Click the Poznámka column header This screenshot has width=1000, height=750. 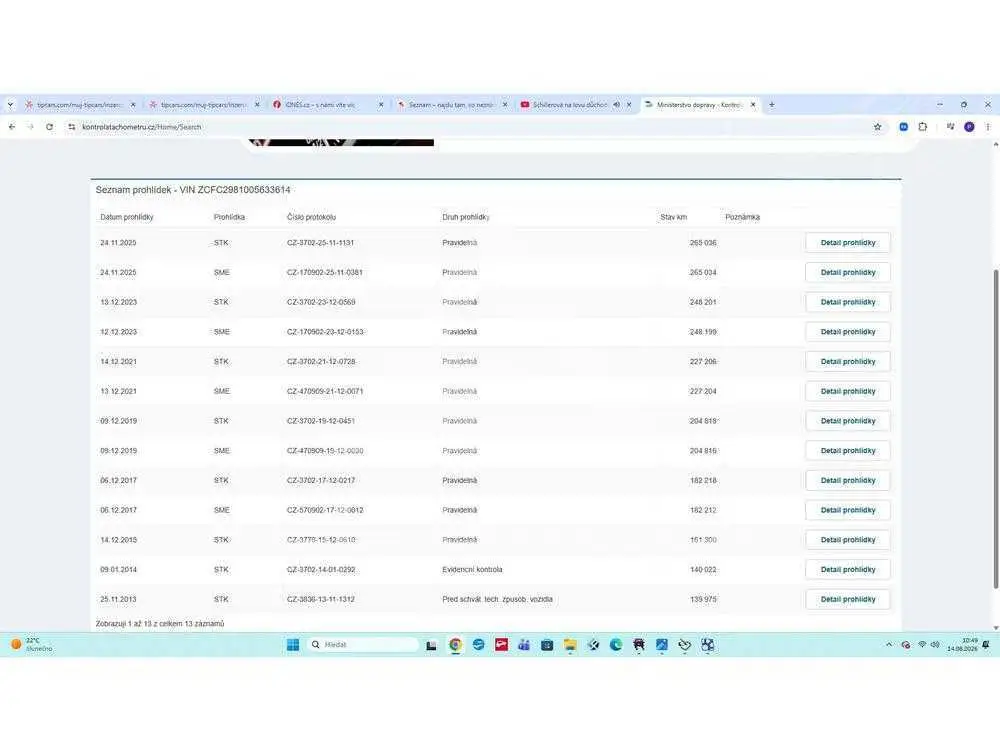point(742,217)
